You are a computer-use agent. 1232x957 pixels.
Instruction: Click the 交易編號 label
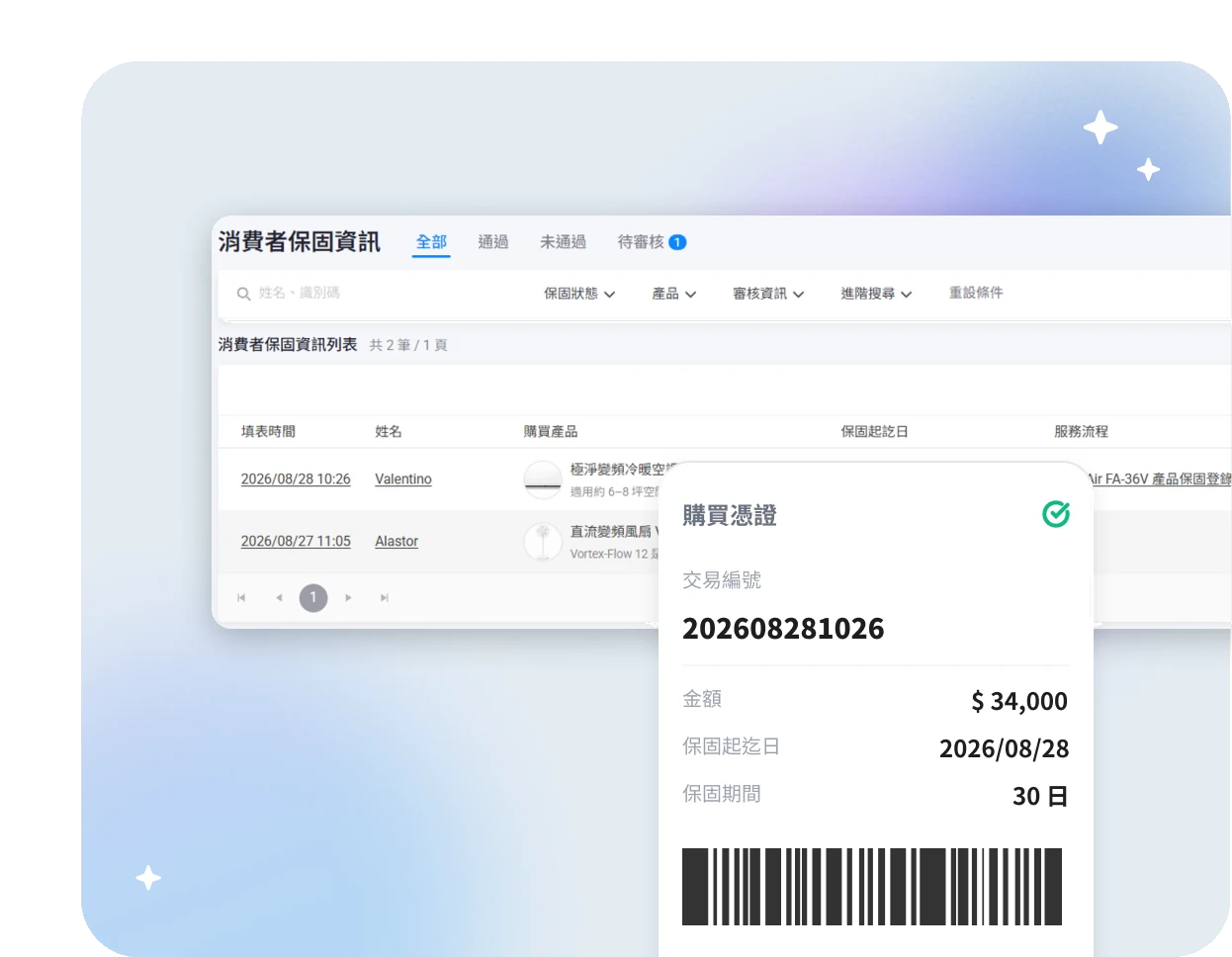click(722, 580)
